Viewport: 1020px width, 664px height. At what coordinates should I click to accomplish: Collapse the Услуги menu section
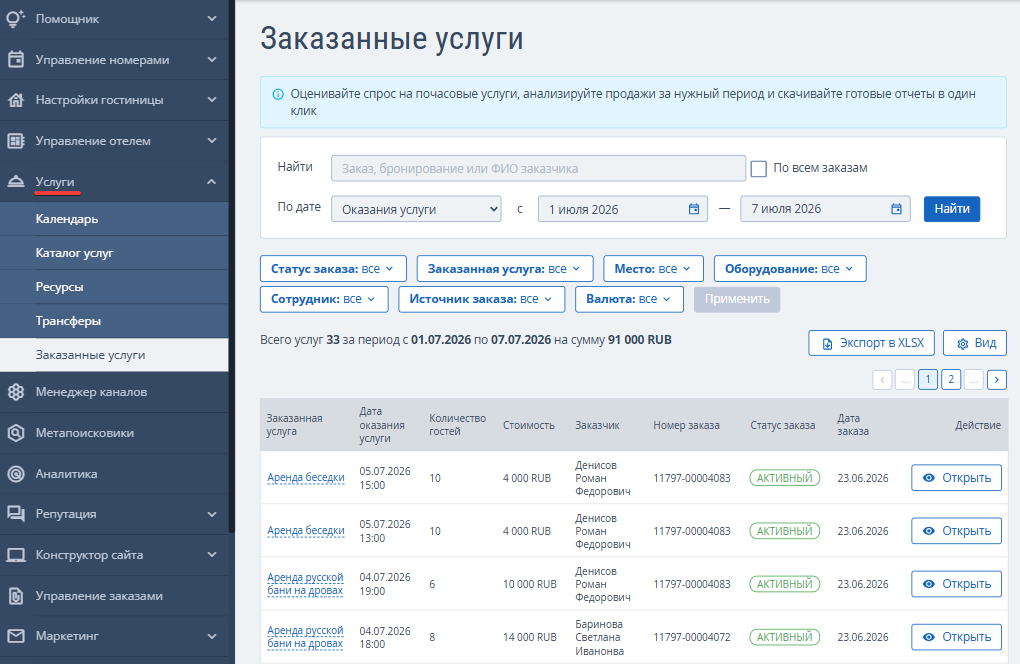[211, 182]
